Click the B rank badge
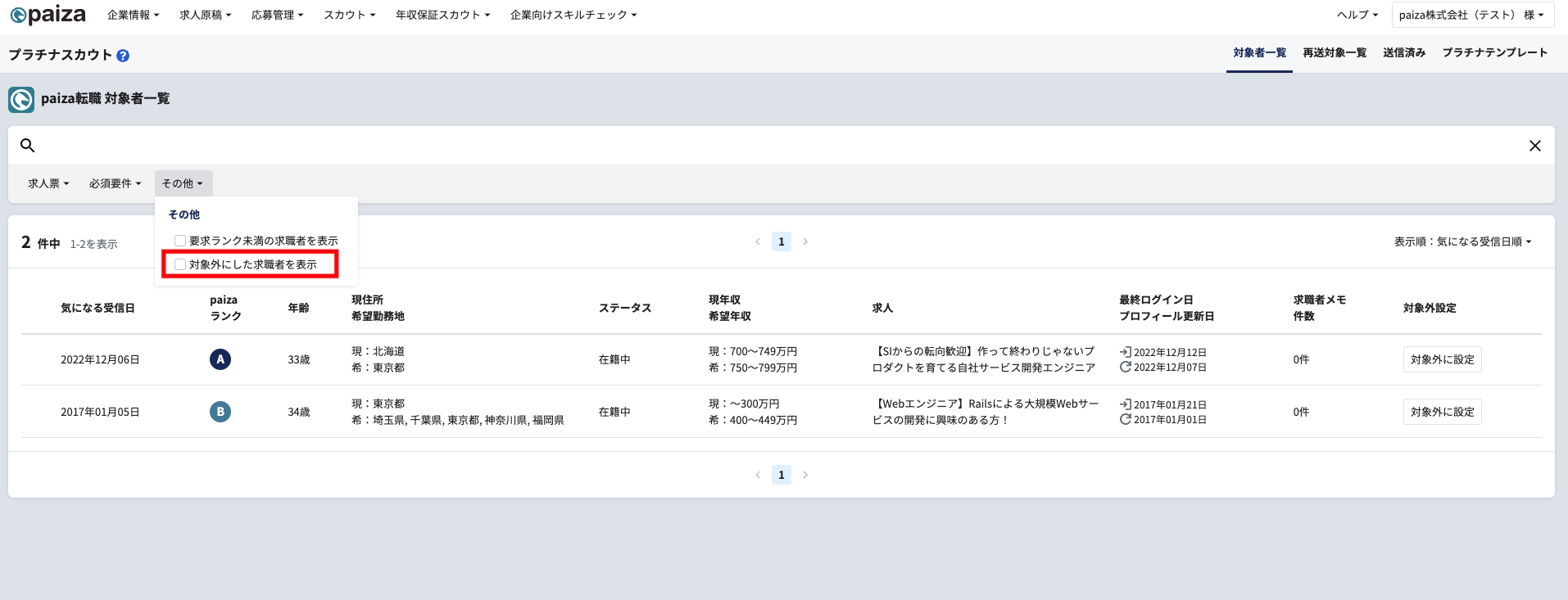1568x600 pixels. click(x=220, y=412)
